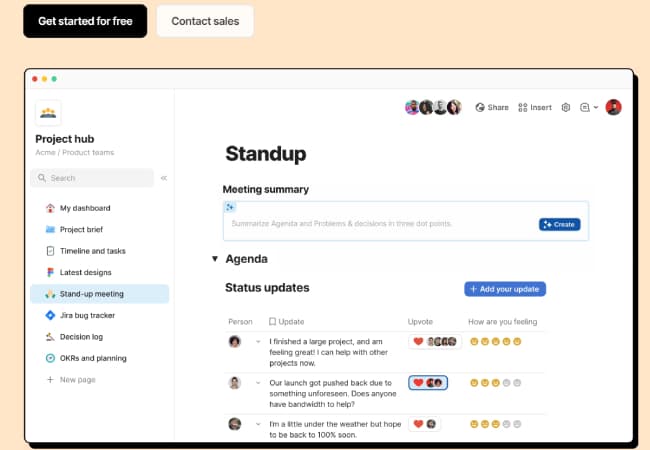The image size is (650, 450).
Task: Toggle upvote heart on launch pushed back update
Action: 418,382
